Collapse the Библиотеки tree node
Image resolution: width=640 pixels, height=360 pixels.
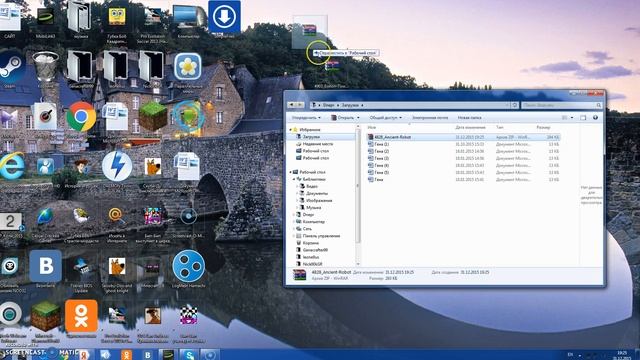pyautogui.click(x=294, y=179)
